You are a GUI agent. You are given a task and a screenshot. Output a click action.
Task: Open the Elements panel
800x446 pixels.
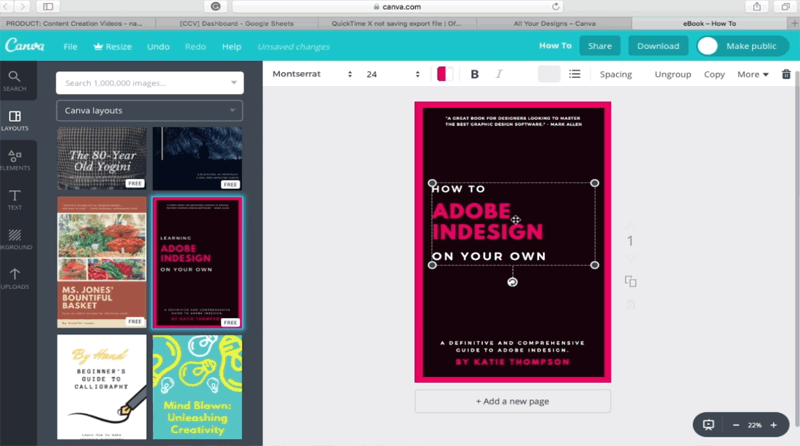14,160
